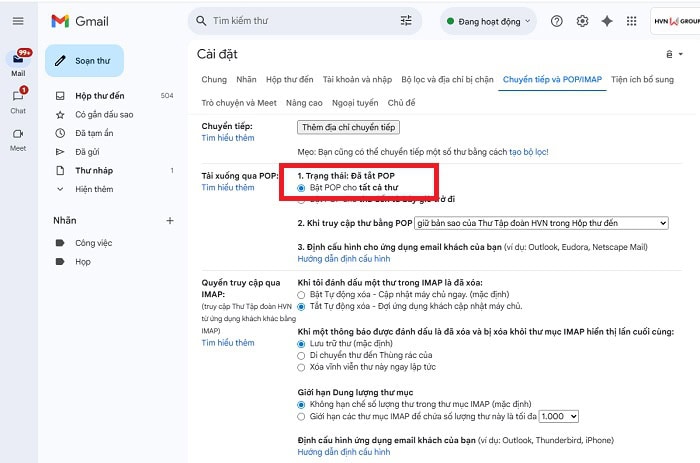
Task: Select 'Bật POP cho tất cả thư' radio
Action: pos(303,187)
